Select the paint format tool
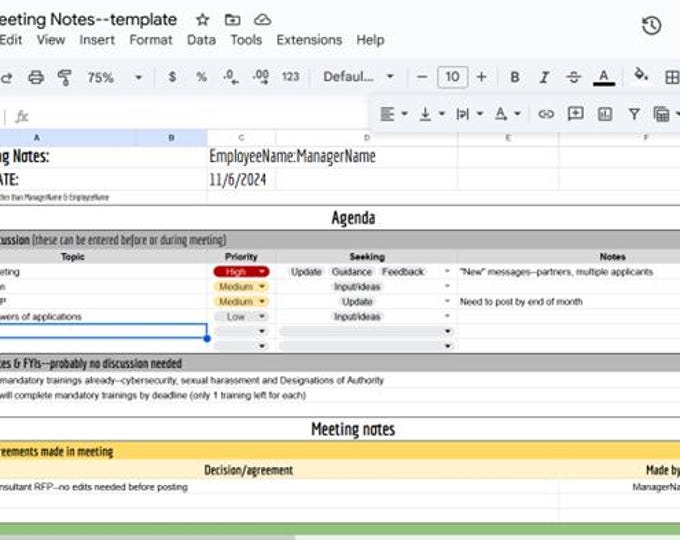This screenshot has height=540, width=680. (65, 78)
